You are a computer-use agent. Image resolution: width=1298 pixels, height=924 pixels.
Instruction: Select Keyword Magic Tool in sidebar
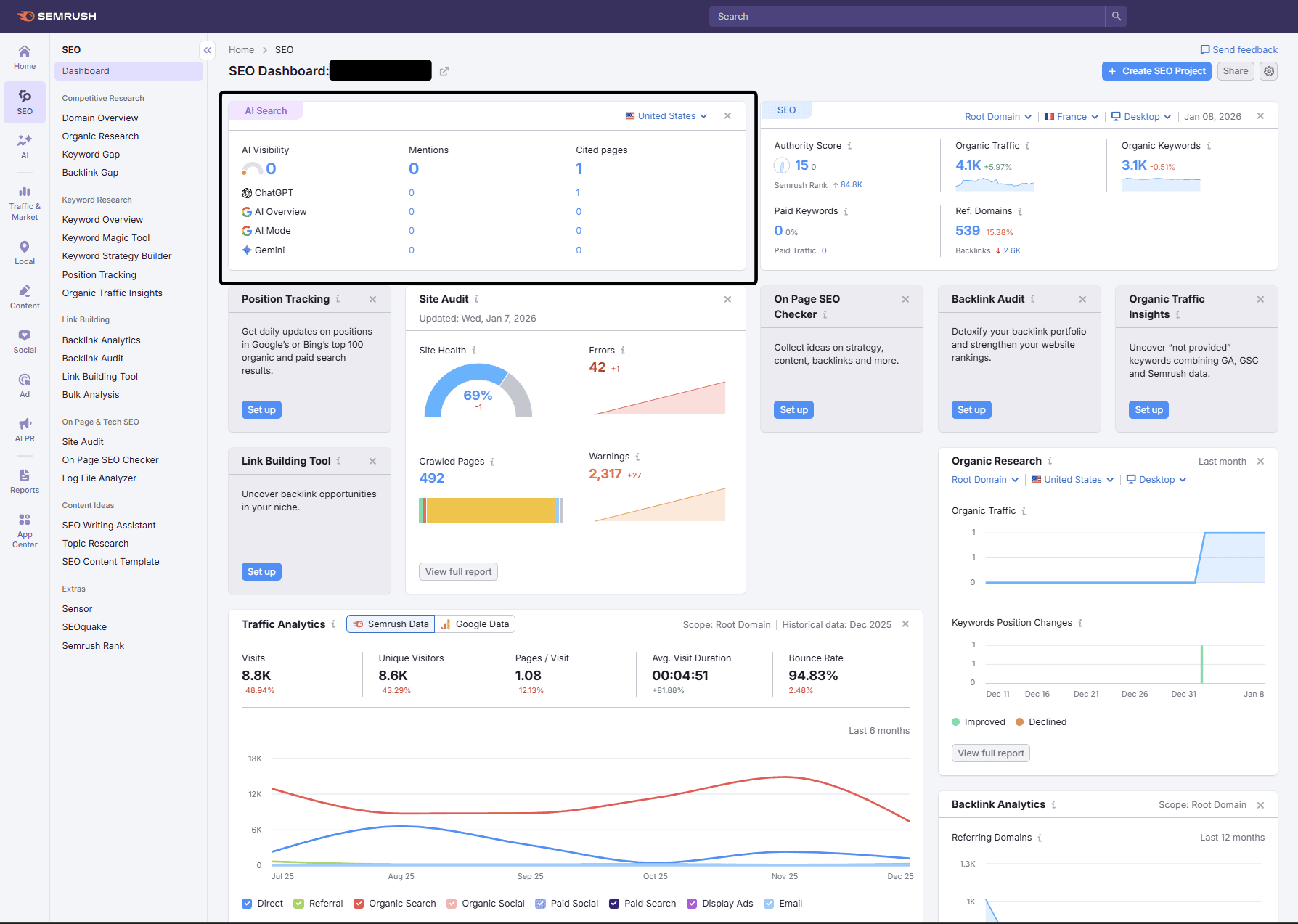[106, 238]
